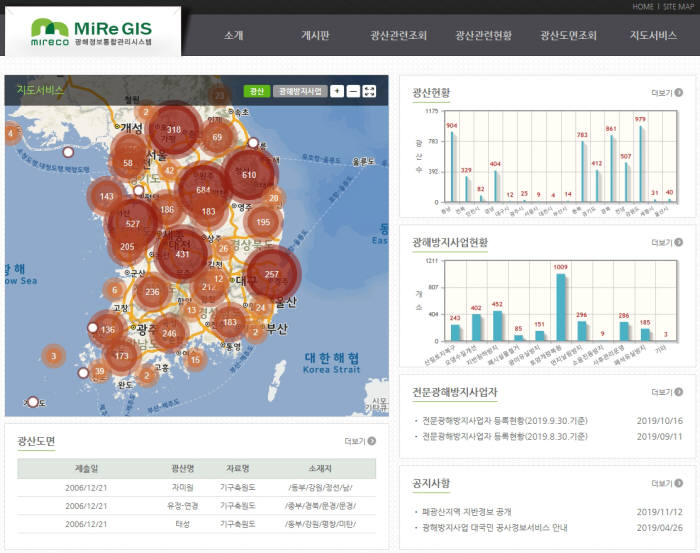Click the 904 bar in 광산현황 chart

click(452, 166)
